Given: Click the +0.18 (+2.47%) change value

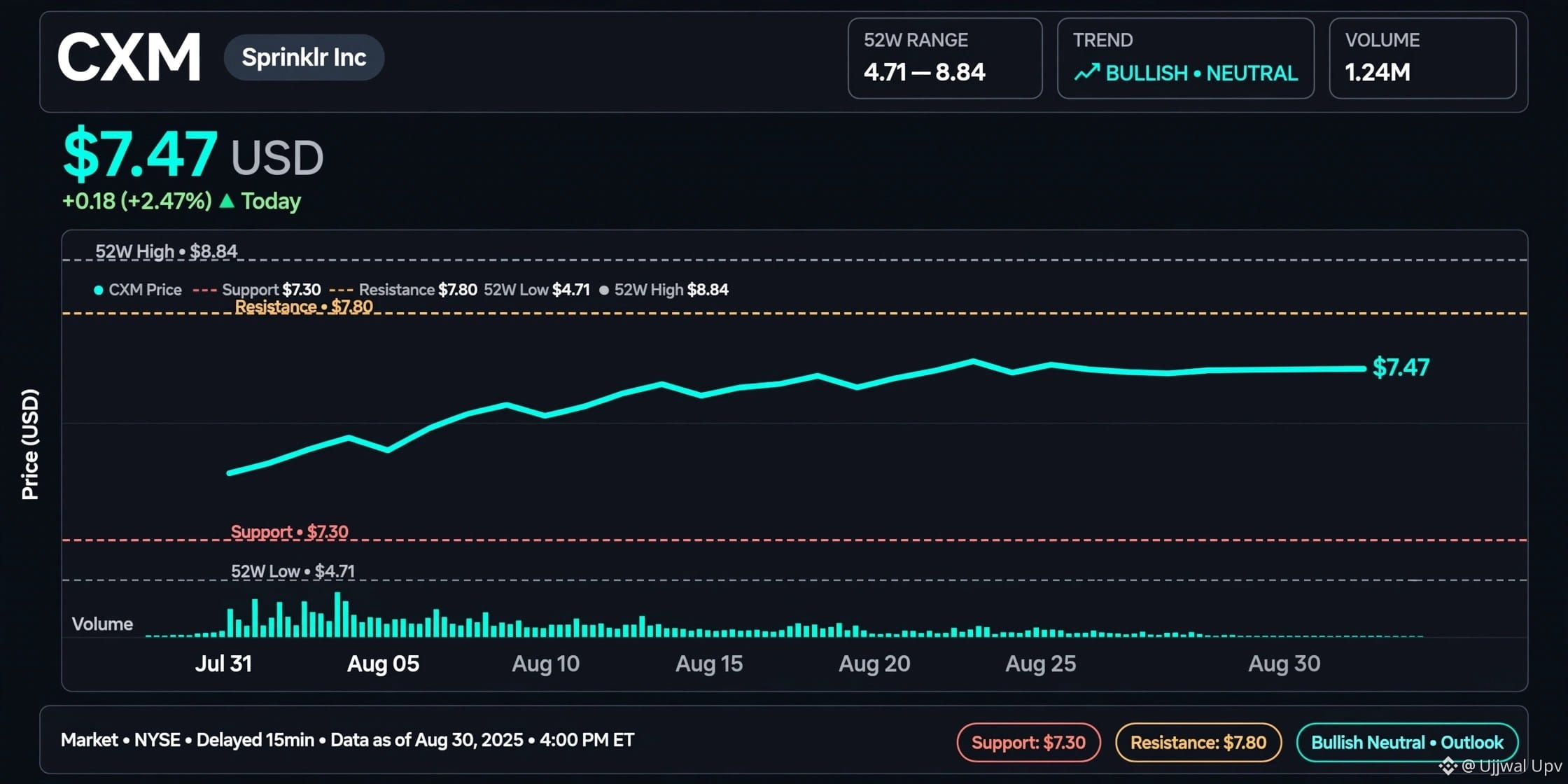Looking at the screenshot, I should click(137, 201).
